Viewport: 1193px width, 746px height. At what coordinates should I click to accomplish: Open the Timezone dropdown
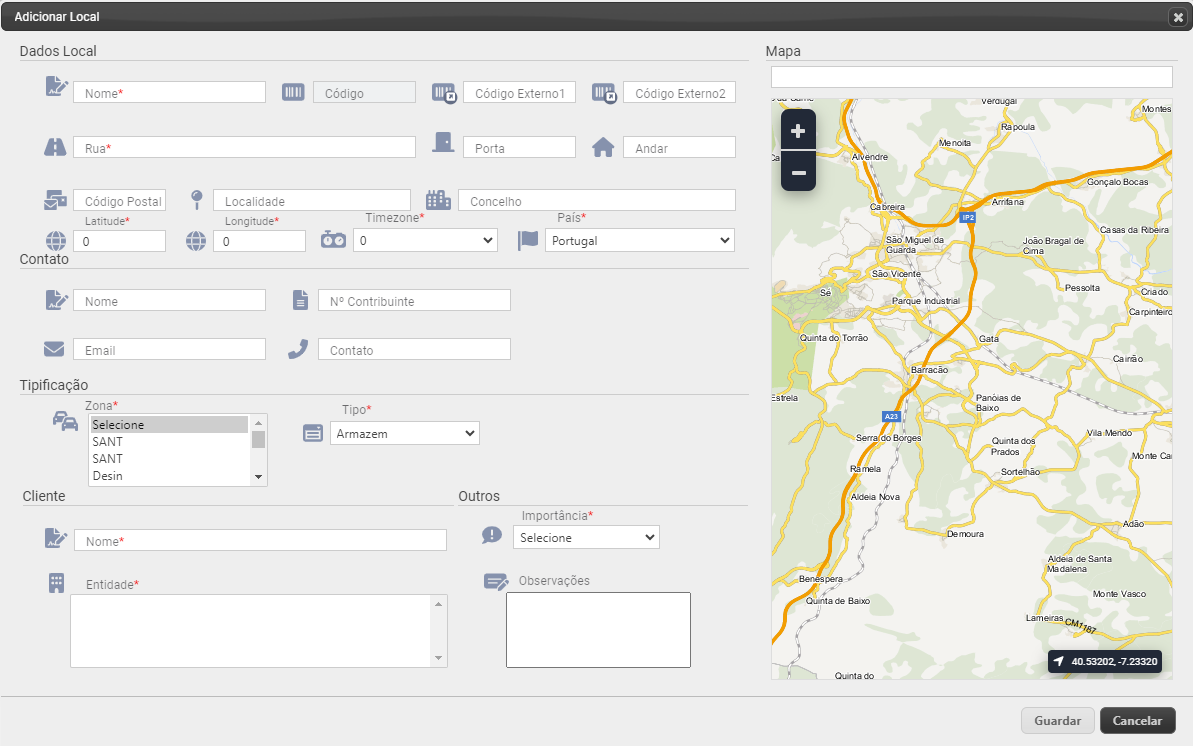425,241
